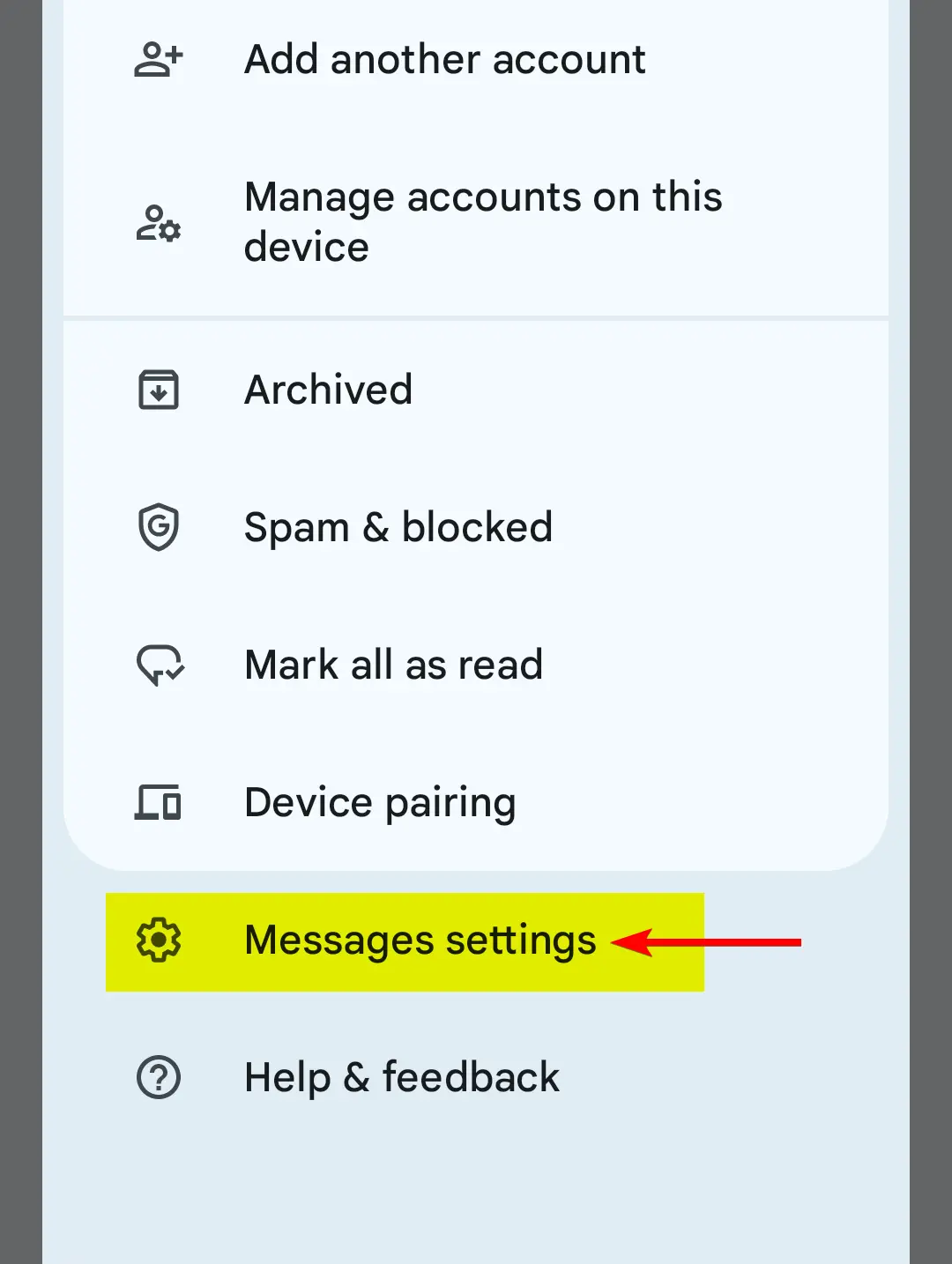
Task: Tap the mark-as-read chat bubble icon
Action: [x=160, y=665]
